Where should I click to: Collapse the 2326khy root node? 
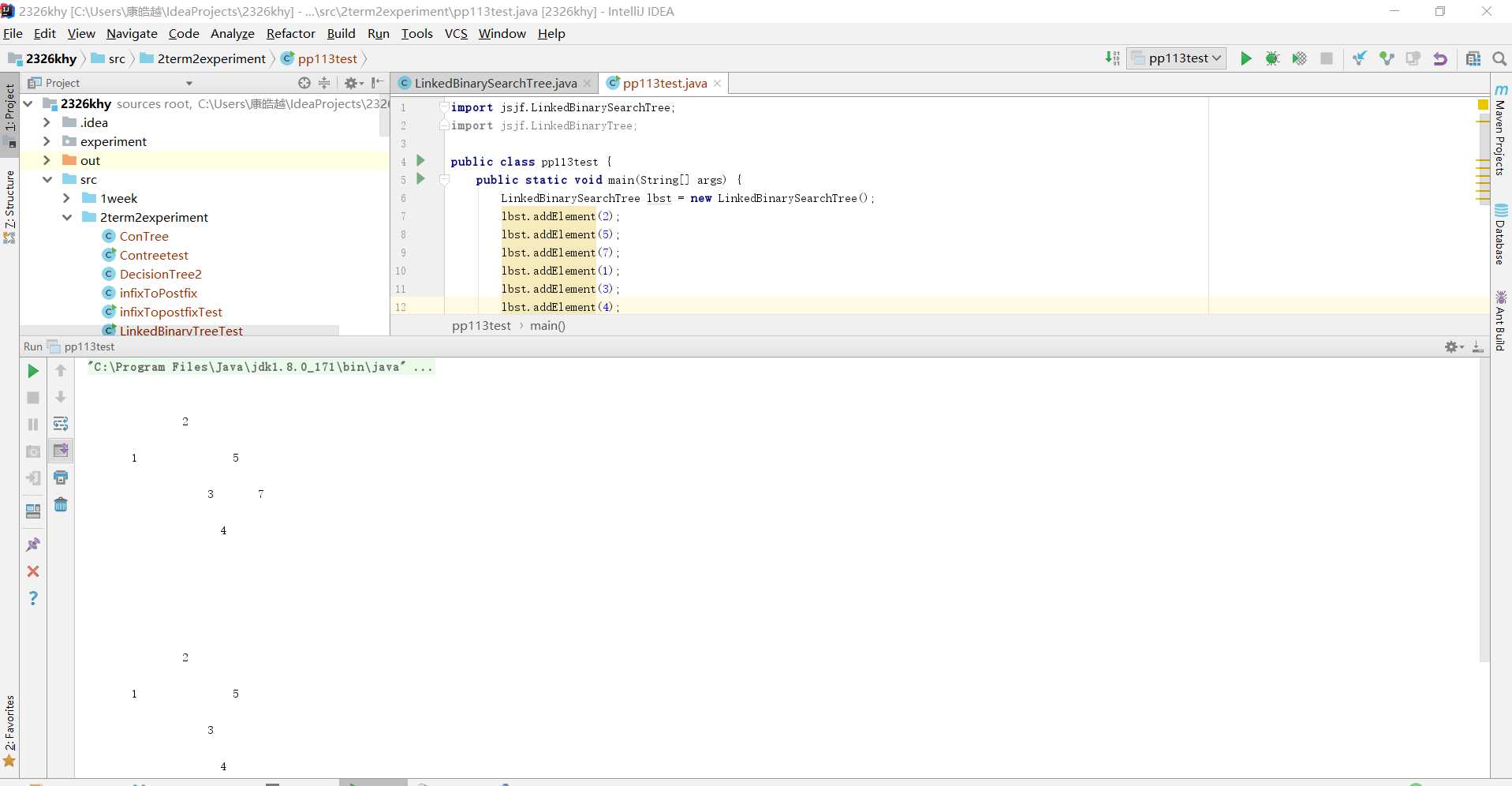point(28,103)
